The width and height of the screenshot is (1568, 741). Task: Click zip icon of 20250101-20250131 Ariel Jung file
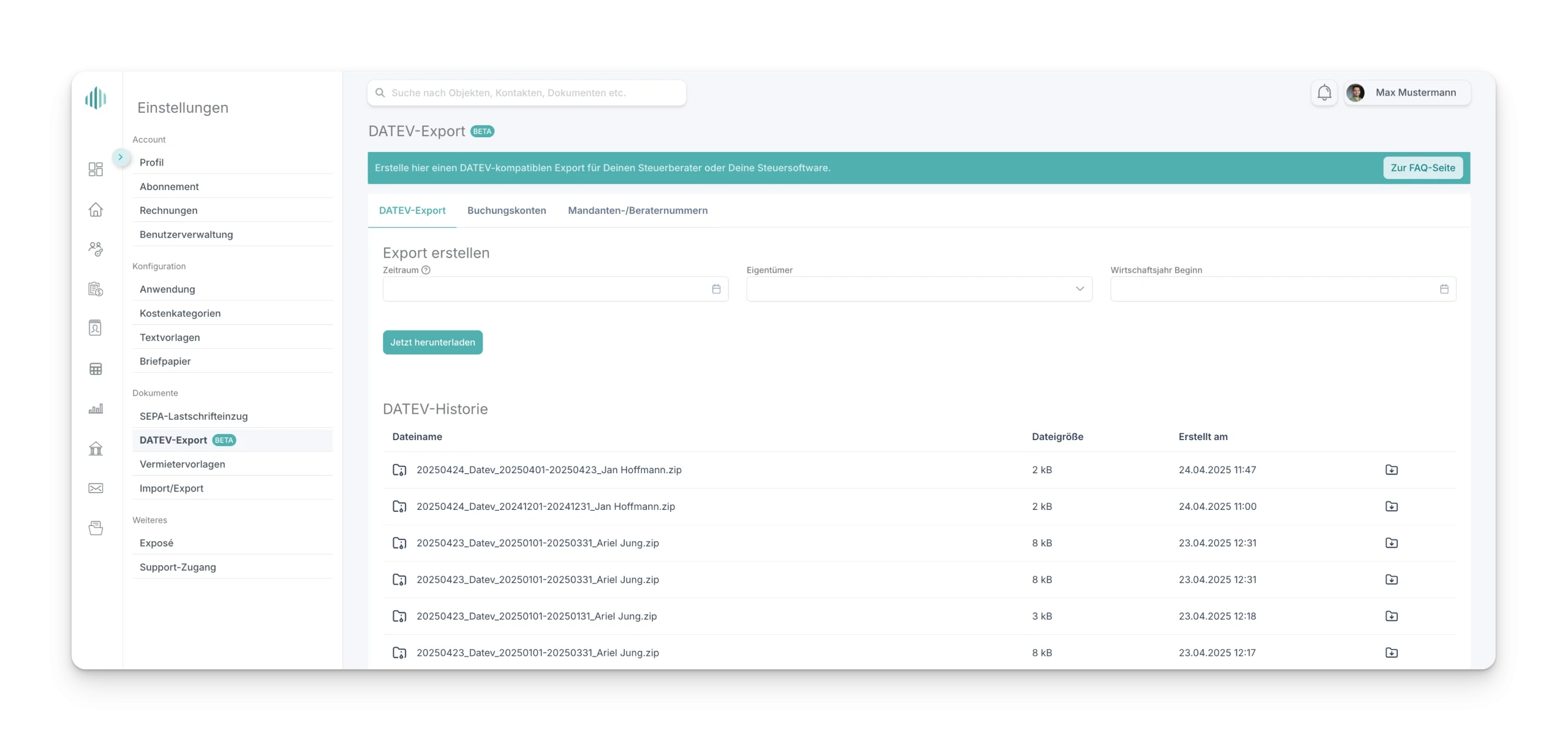(x=399, y=616)
